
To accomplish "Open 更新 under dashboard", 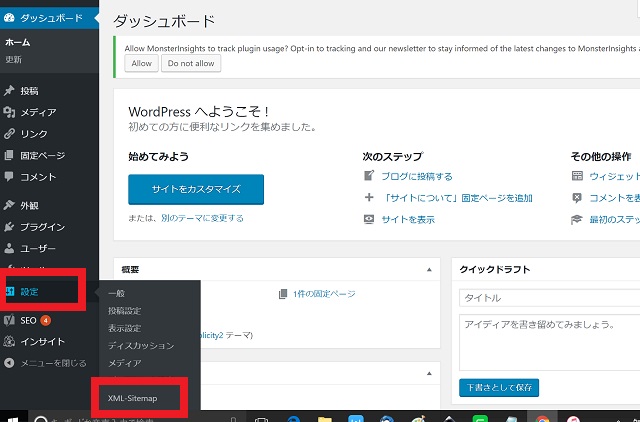I will (13, 60).
